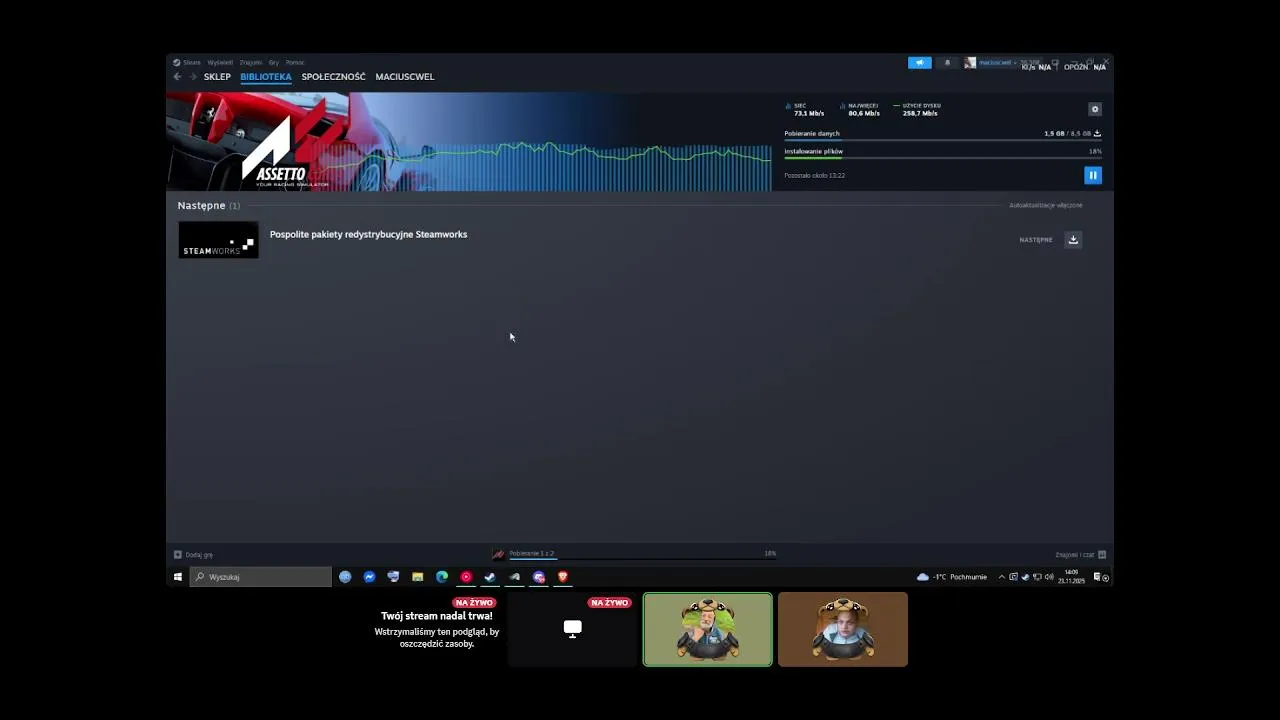The width and height of the screenshot is (1280, 720).
Task: Open Messenger from the taskbar
Action: tap(369, 577)
